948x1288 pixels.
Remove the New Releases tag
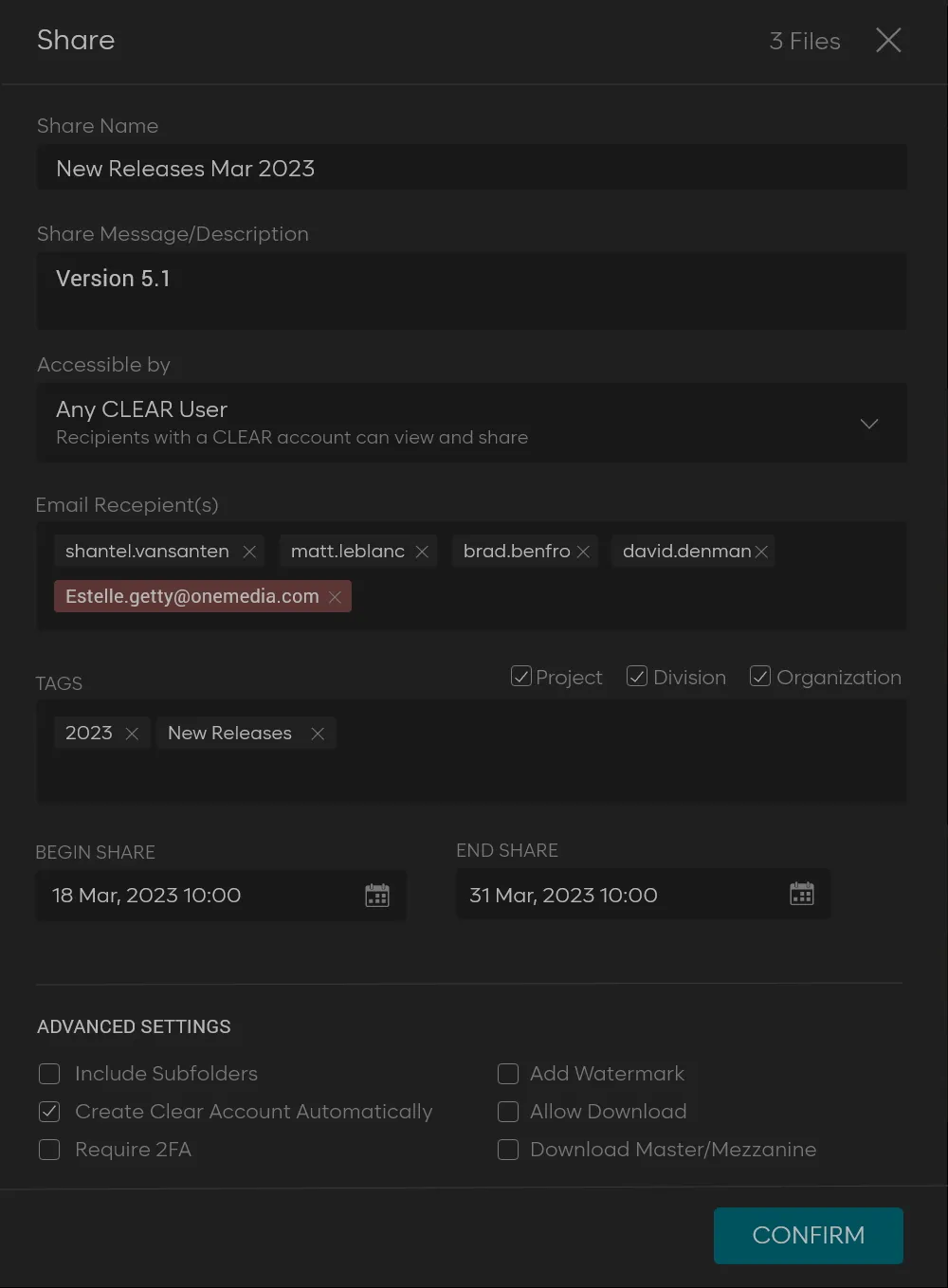coord(318,734)
